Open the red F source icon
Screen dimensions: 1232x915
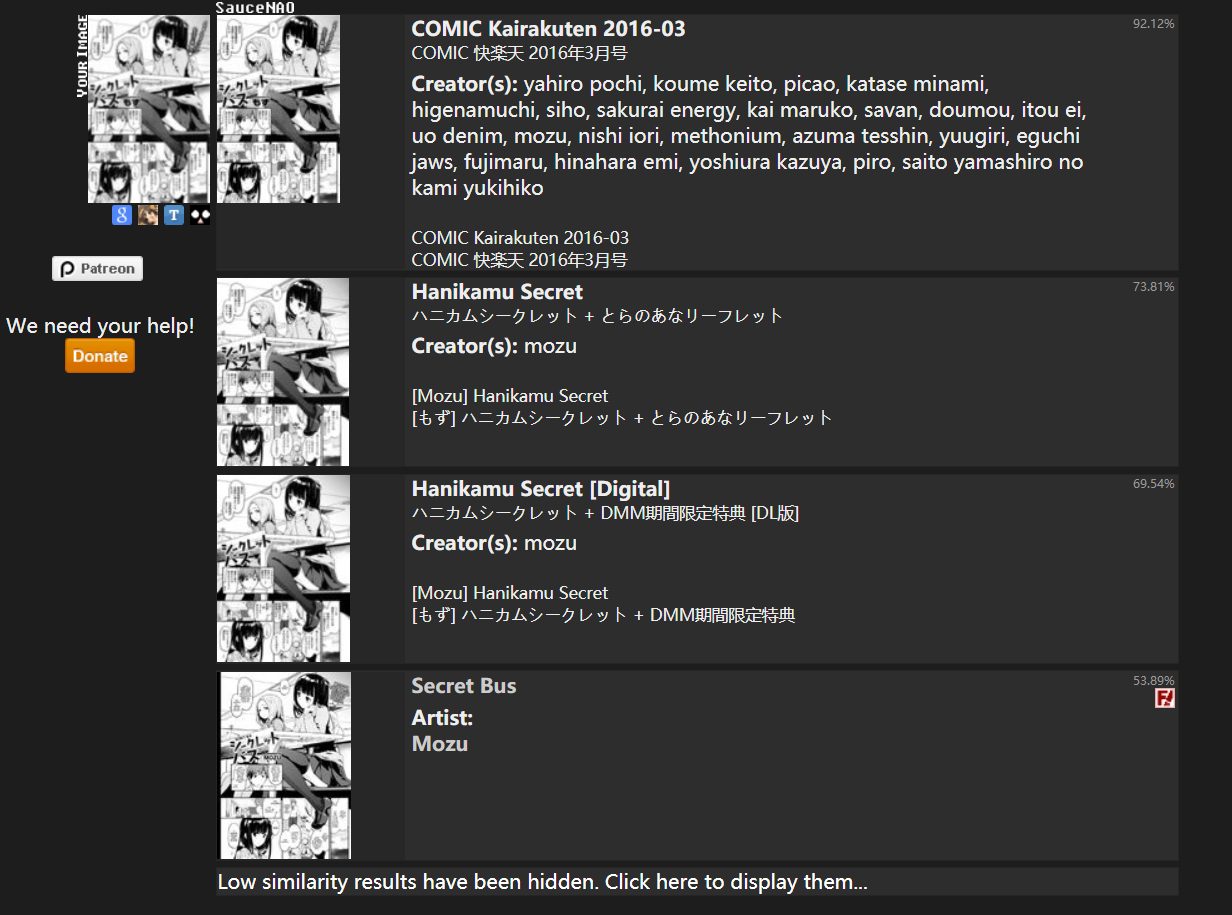pyautogui.click(x=1165, y=698)
